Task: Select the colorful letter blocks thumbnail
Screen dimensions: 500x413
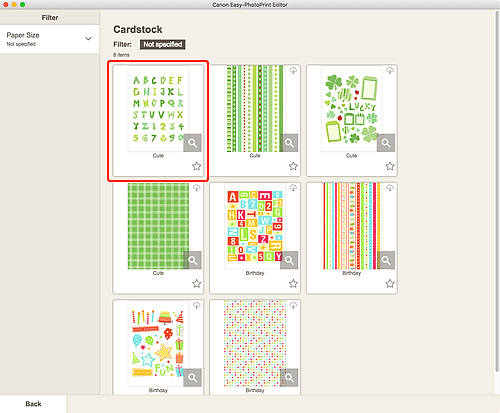Action: tap(255, 226)
